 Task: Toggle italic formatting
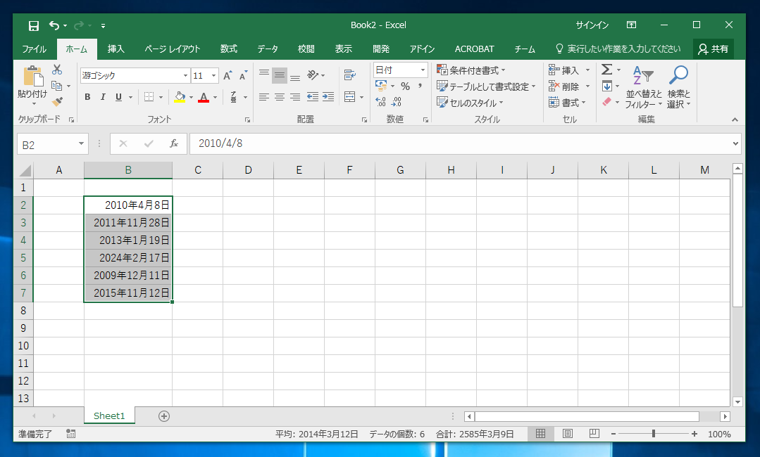click(x=103, y=97)
